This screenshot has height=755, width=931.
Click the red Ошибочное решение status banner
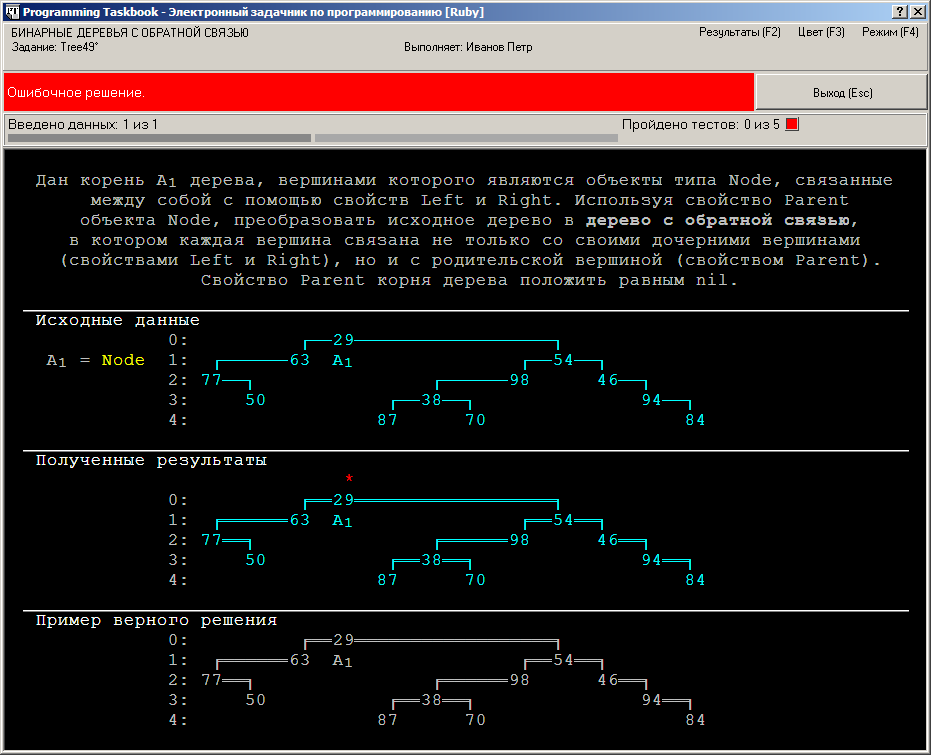[379, 92]
